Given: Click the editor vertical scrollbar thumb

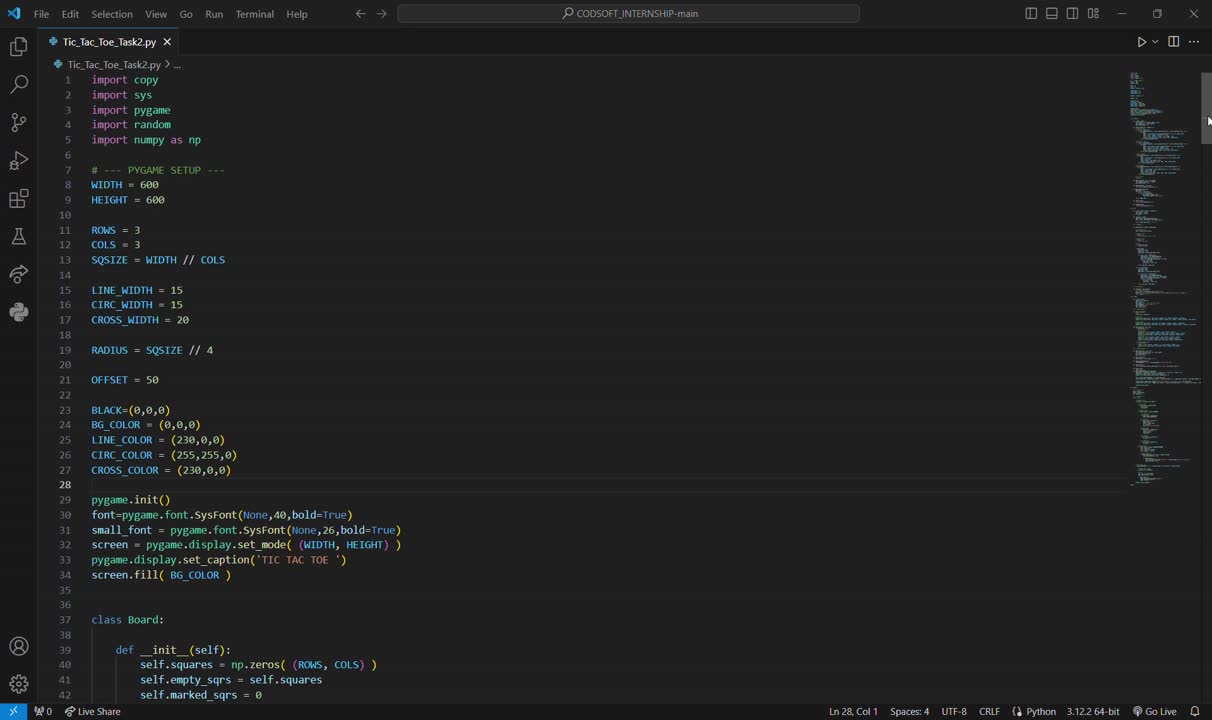Looking at the screenshot, I should [x=1206, y=108].
